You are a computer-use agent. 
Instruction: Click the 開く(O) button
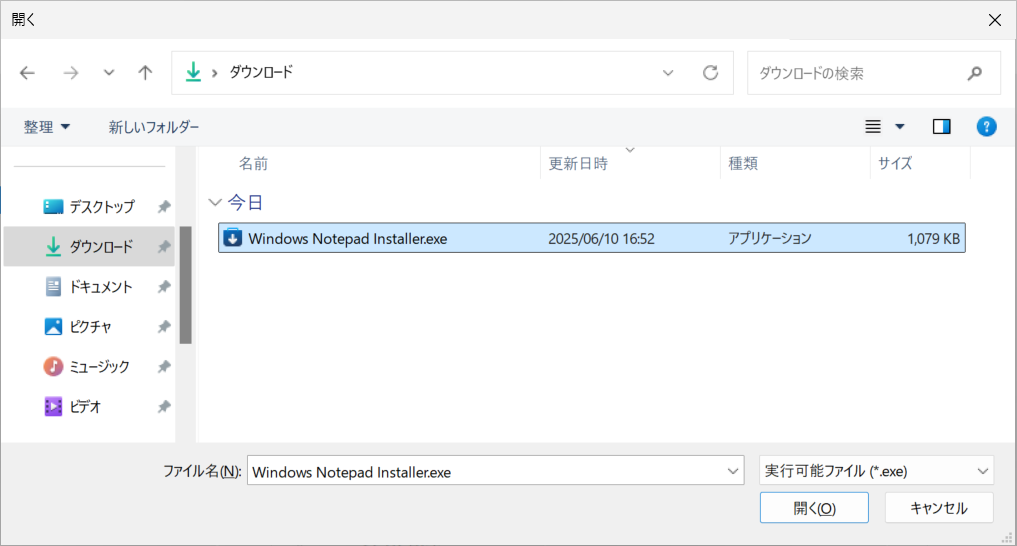814,508
